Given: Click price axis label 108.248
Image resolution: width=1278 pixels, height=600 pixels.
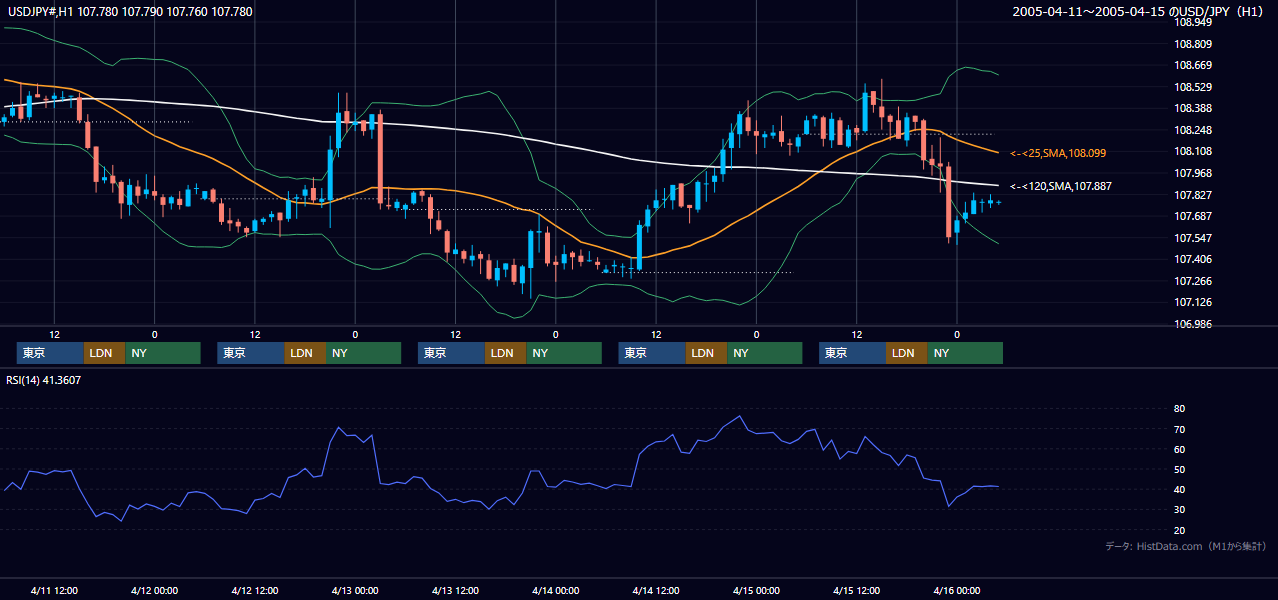Looking at the screenshot, I should [x=1194, y=130].
